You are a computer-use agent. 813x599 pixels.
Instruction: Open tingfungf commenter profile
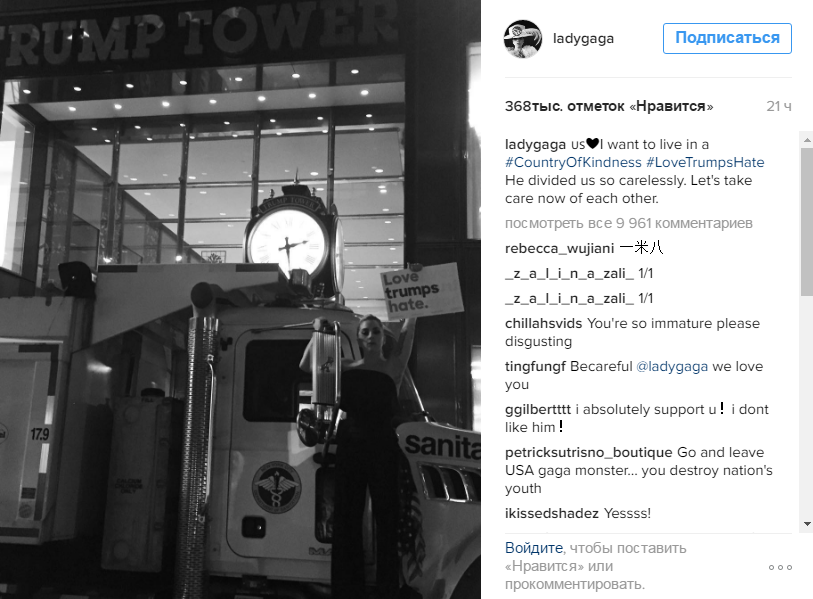tap(536, 367)
